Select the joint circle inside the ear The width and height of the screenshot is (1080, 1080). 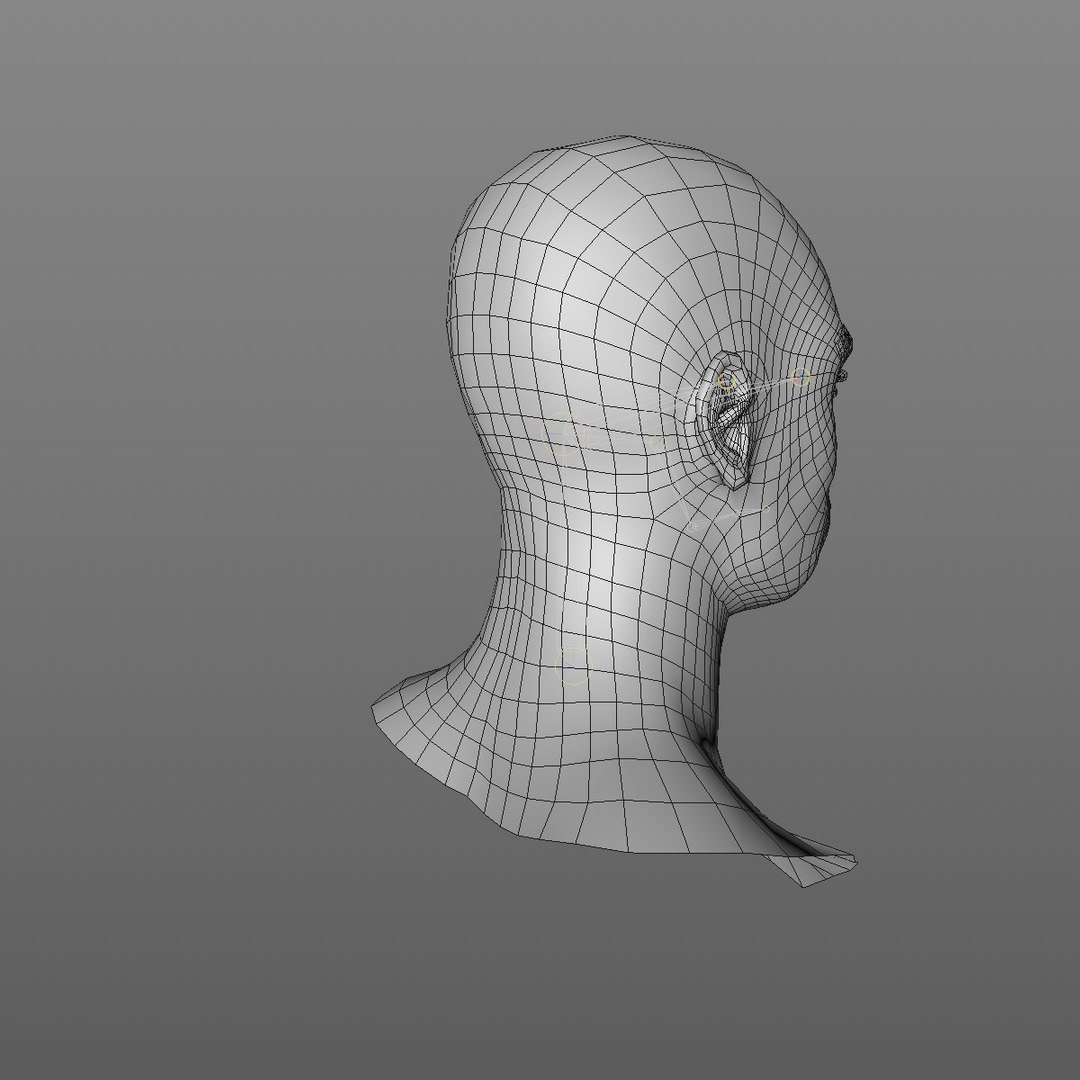[x=726, y=380]
